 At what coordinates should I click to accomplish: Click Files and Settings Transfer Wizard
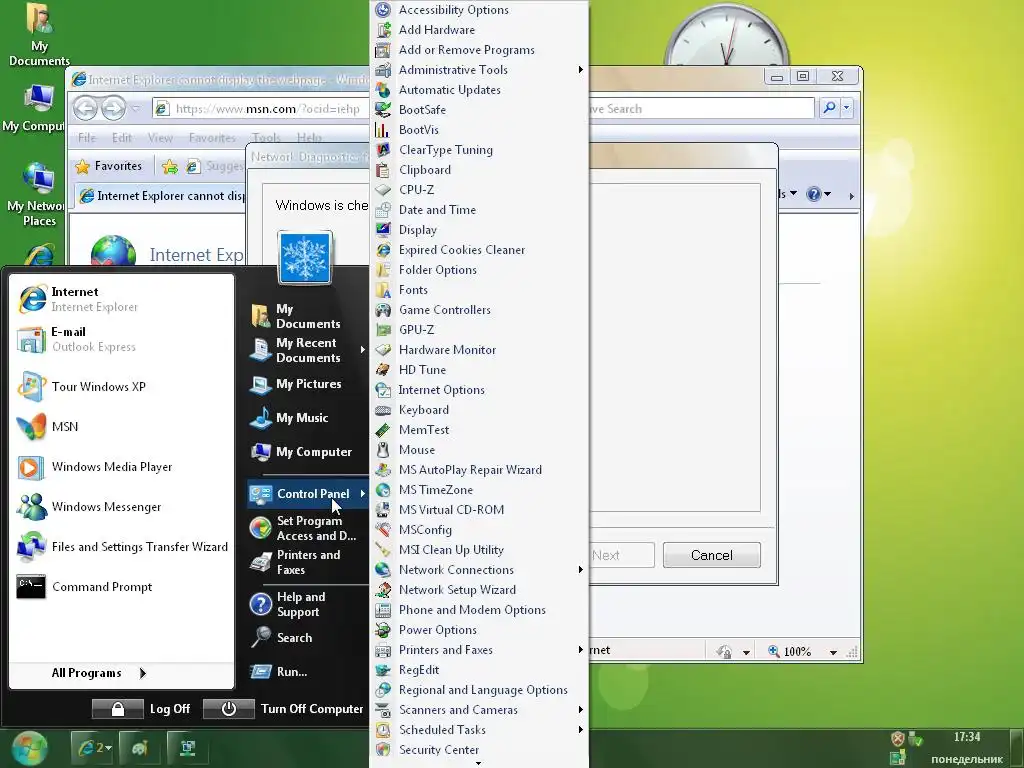coord(121,547)
